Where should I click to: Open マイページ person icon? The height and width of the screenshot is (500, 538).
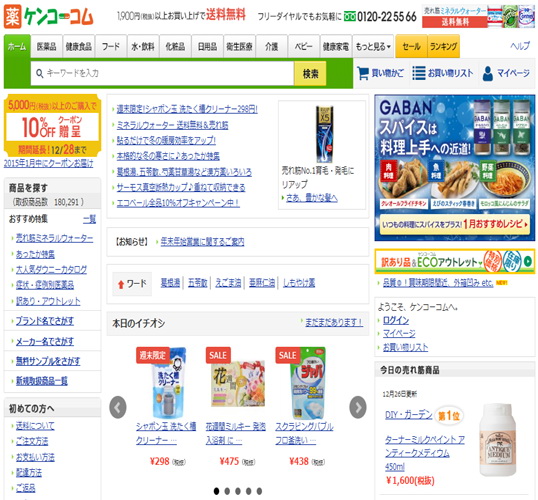tap(488, 73)
